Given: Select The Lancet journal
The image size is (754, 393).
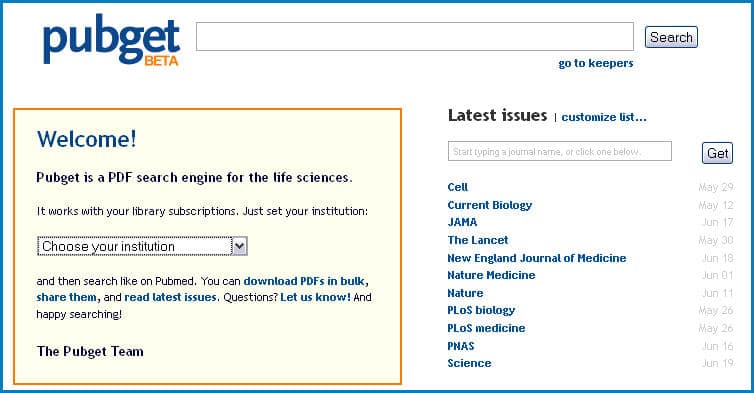Looking at the screenshot, I should click(478, 240).
